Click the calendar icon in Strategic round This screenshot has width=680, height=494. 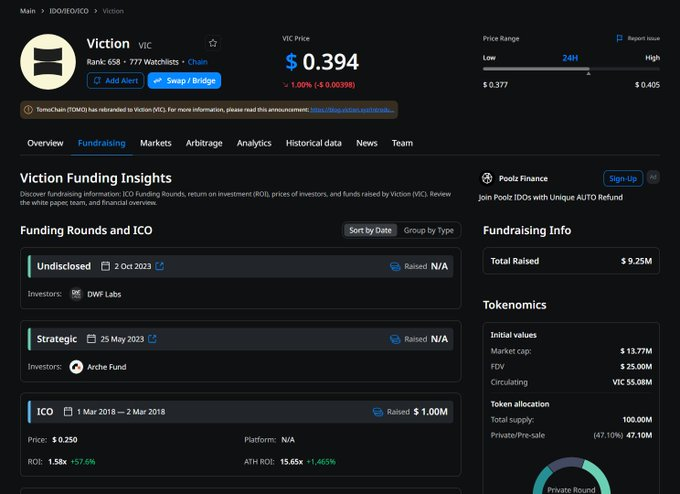pyautogui.click(x=91, y=339)
